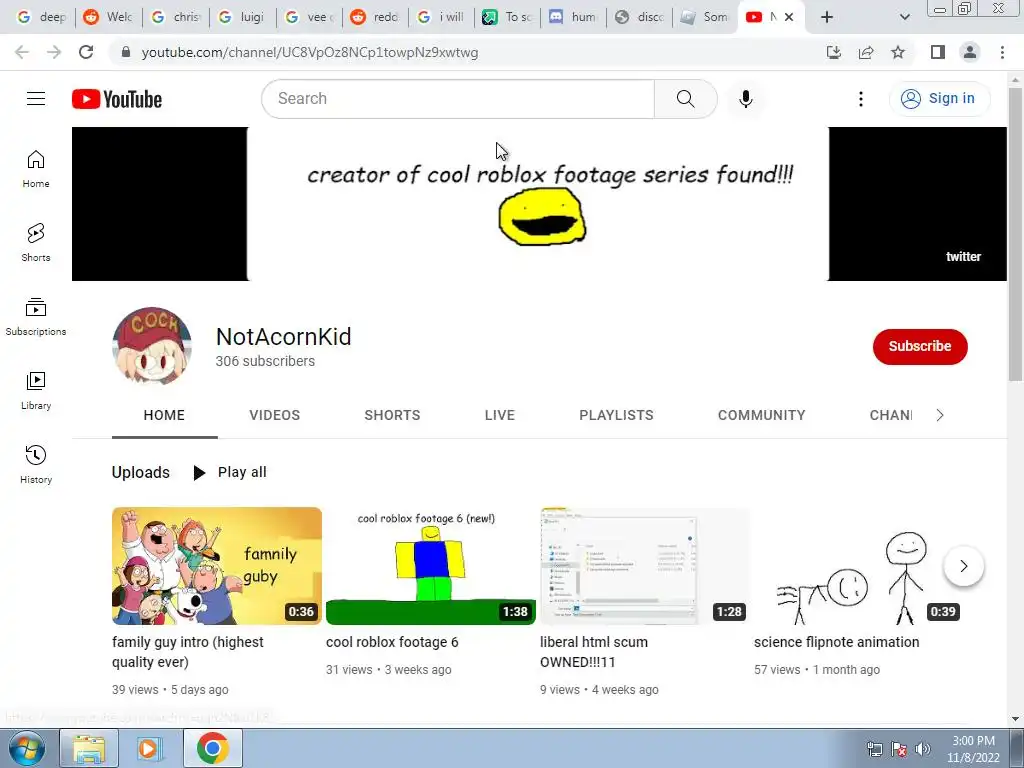The width and height of the screenshot is (1024, 768).
Task: Toggle Chrome side panel
Action: point(938,52)
